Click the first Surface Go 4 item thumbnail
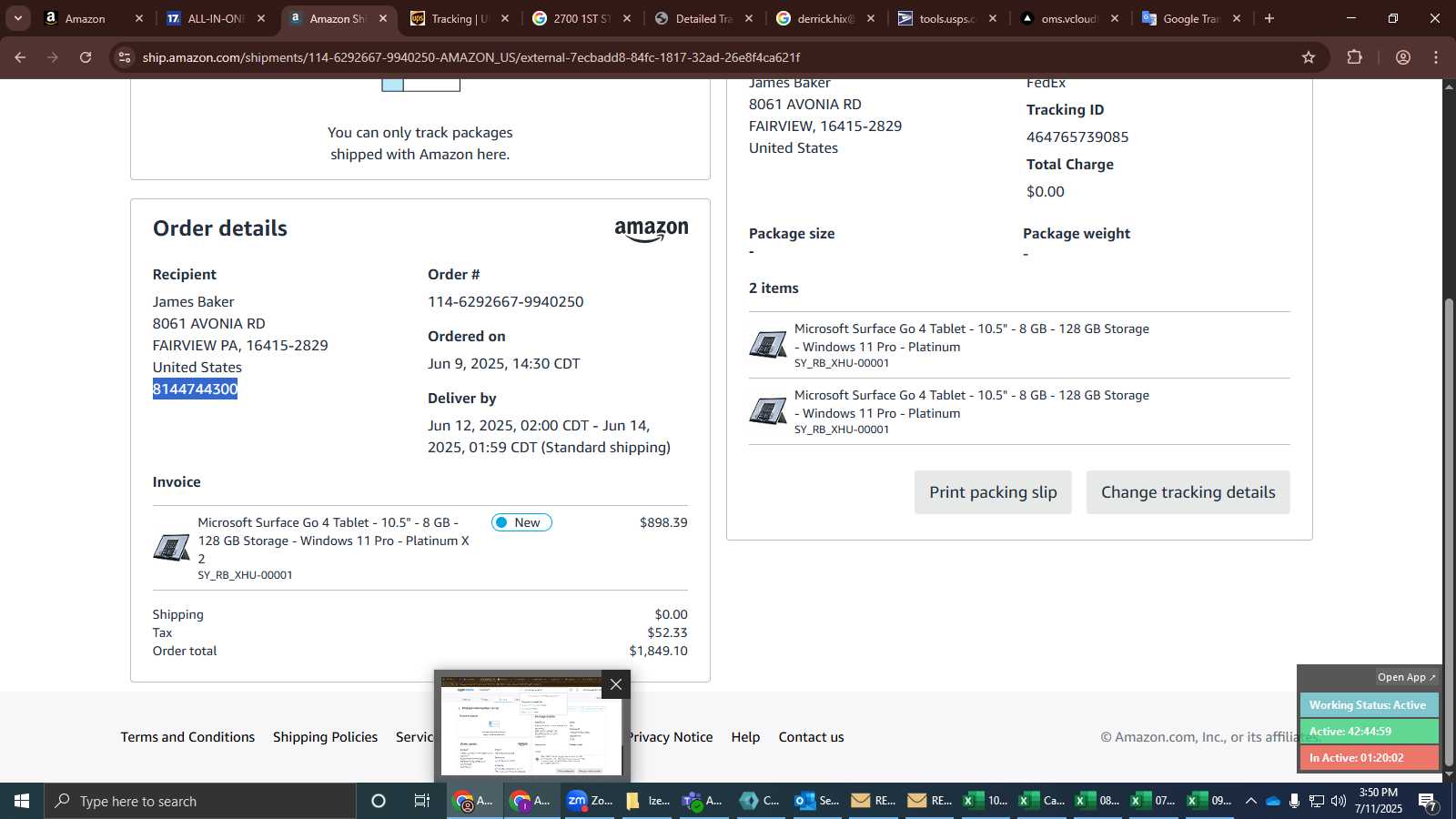Image resolution: width=1456 pixels, height=819 pixels. 768,345
